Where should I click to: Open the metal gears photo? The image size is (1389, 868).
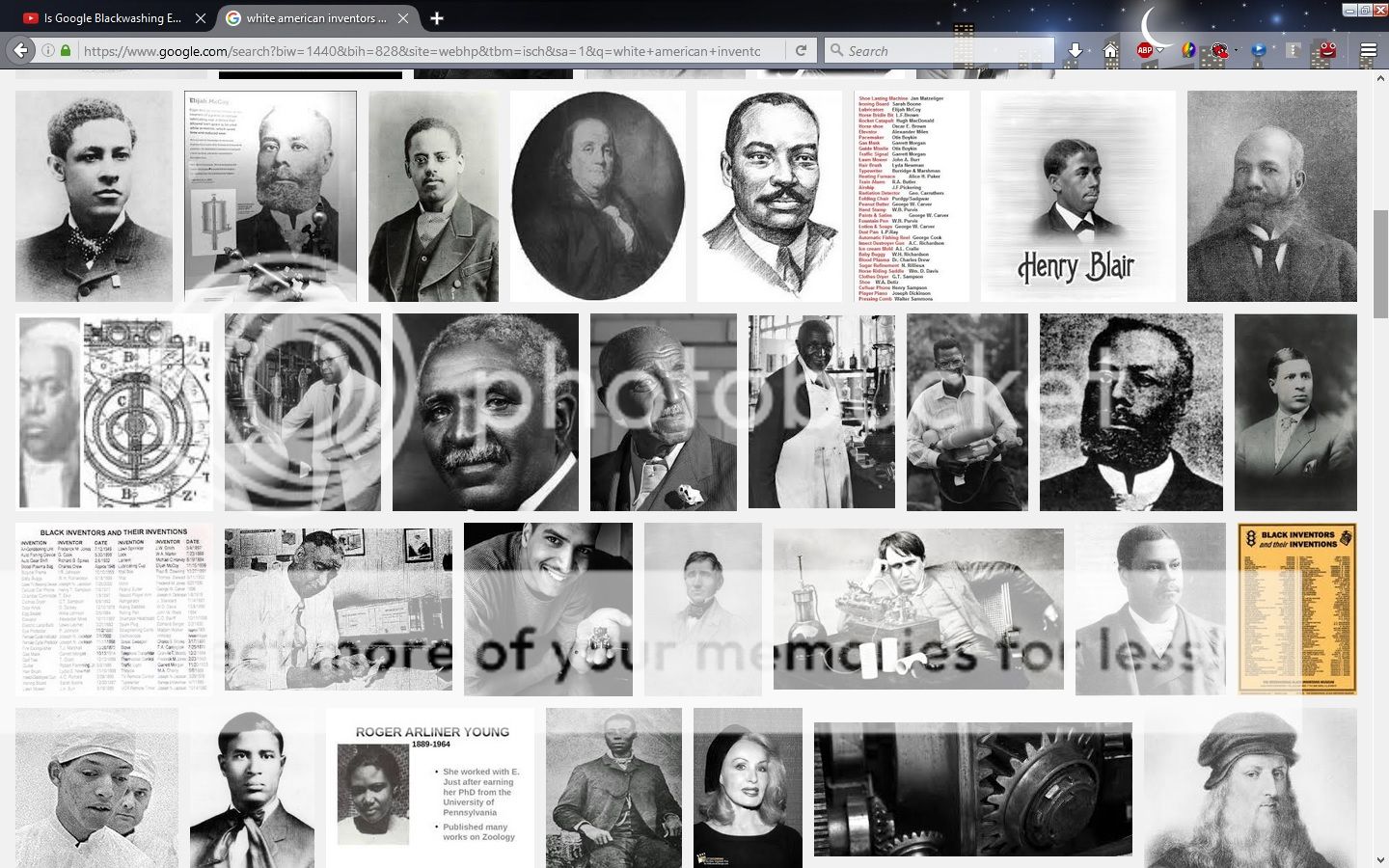pyautogui.click(x=973, y=788)
